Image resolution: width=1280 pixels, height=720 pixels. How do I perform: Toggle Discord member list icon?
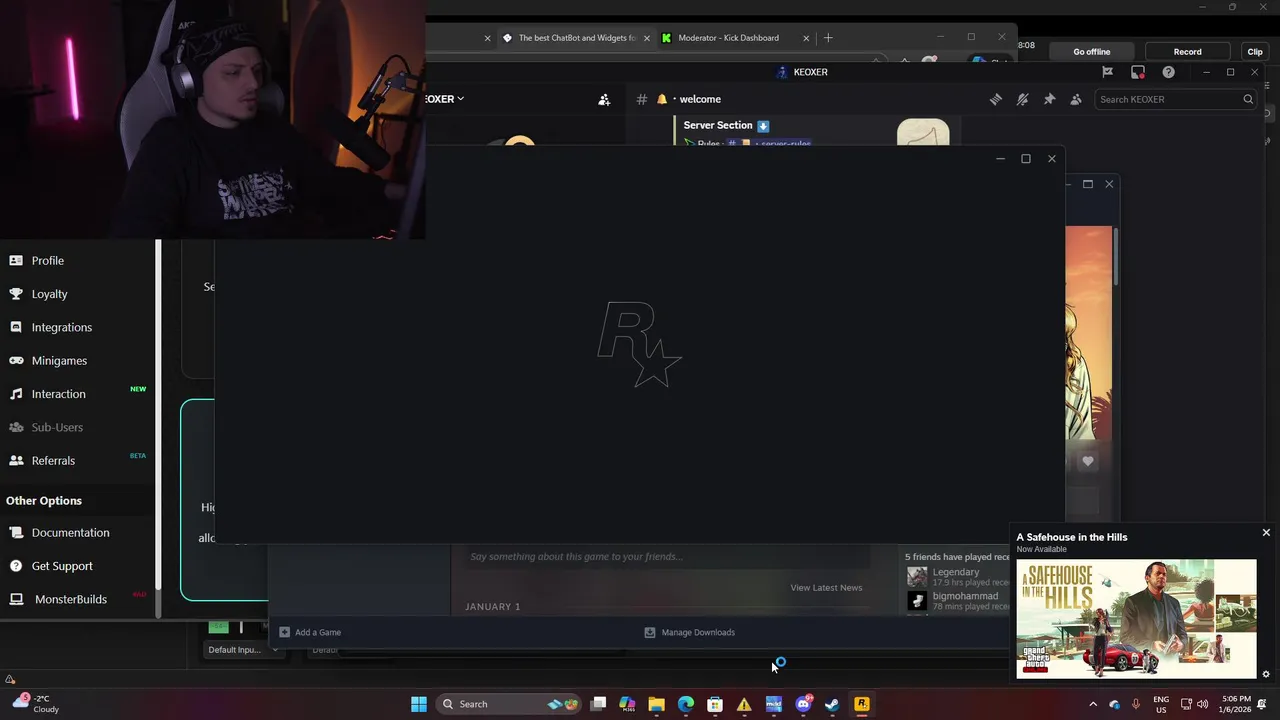coord(1076,99)
